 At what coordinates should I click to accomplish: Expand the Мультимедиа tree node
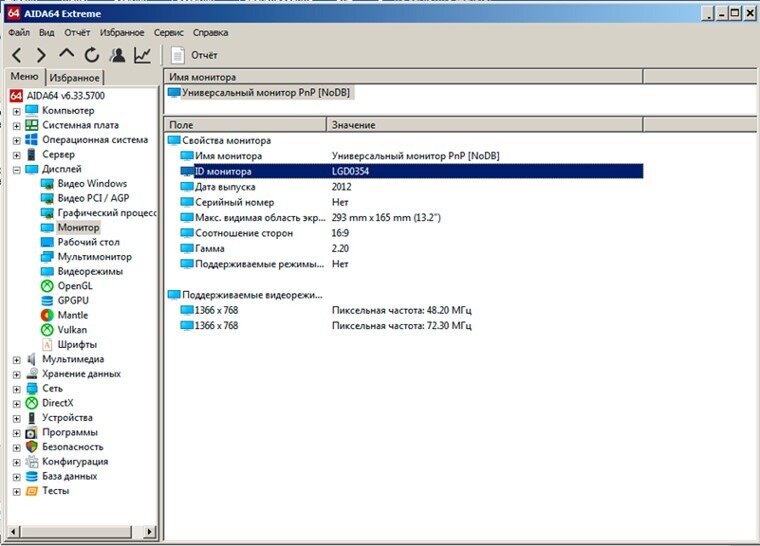[x=16, y=360]
